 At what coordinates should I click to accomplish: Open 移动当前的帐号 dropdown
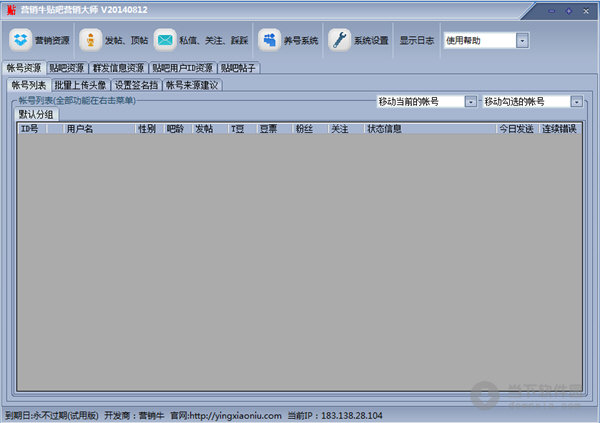point(426,101)
